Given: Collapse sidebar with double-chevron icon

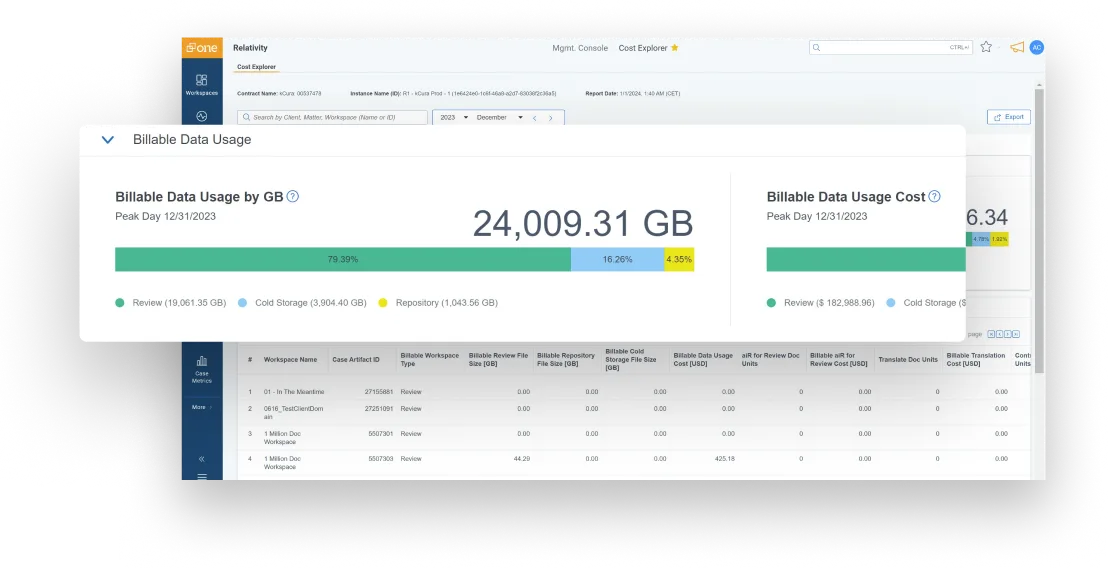Looking at the screenshot, I should coord(202,459).
